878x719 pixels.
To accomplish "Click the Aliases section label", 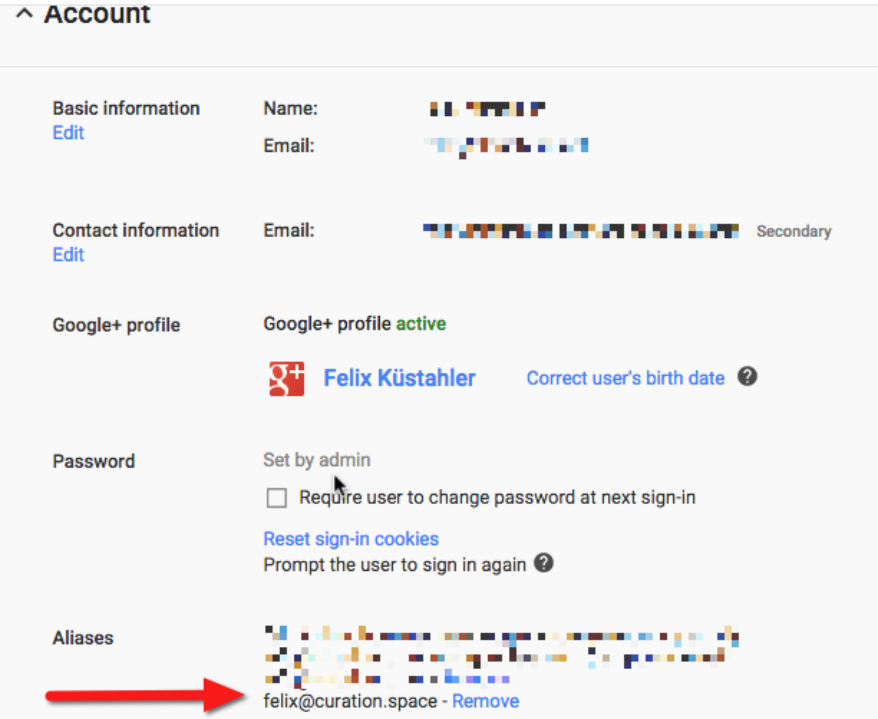I will pos(83,638).
